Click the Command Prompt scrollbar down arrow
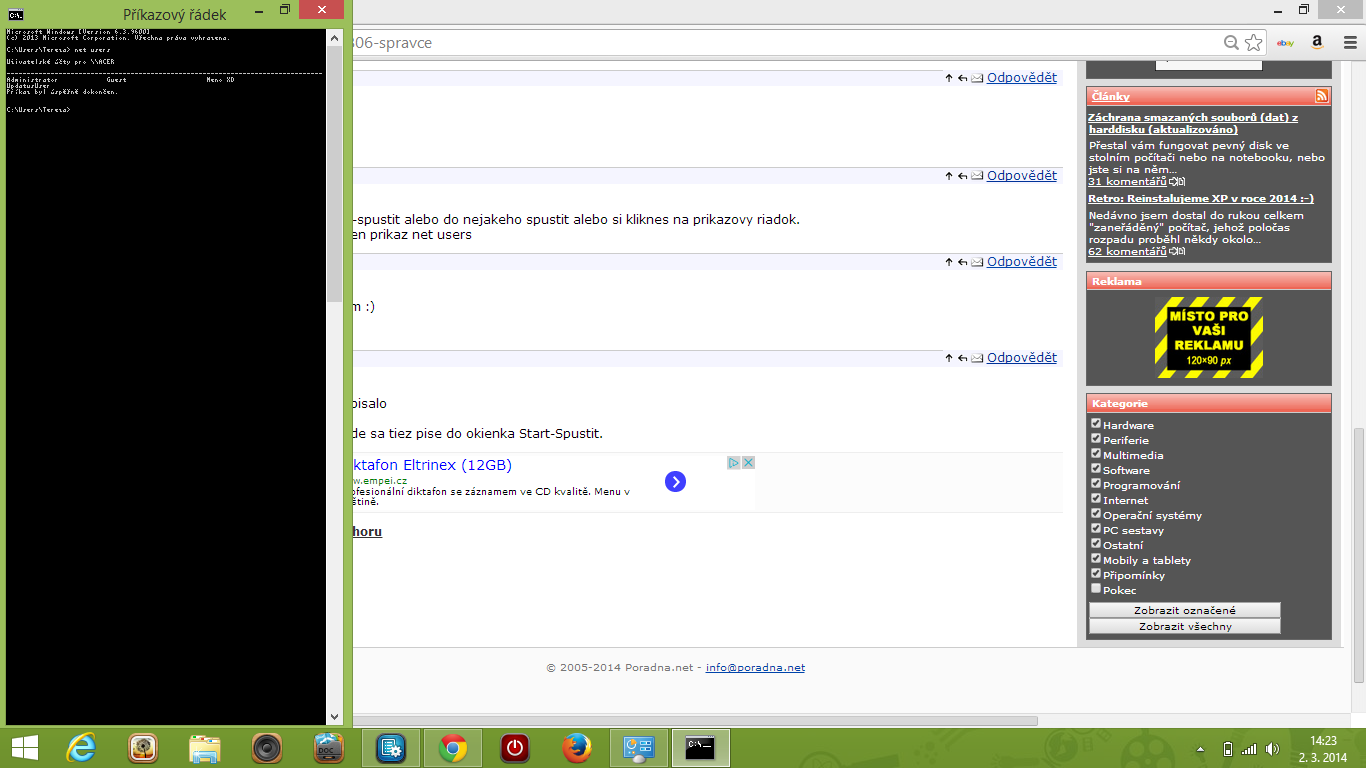The width and height of the screenshot is (1366, 768). 335,717
